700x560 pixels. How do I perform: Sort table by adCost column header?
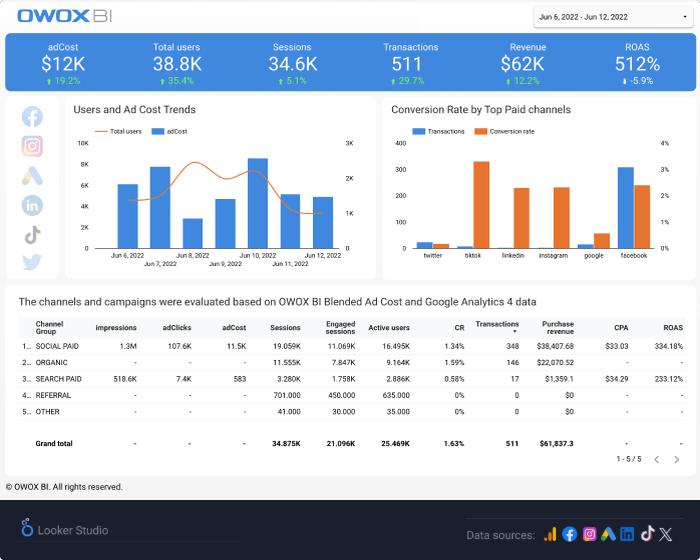[x=234, y=328]
